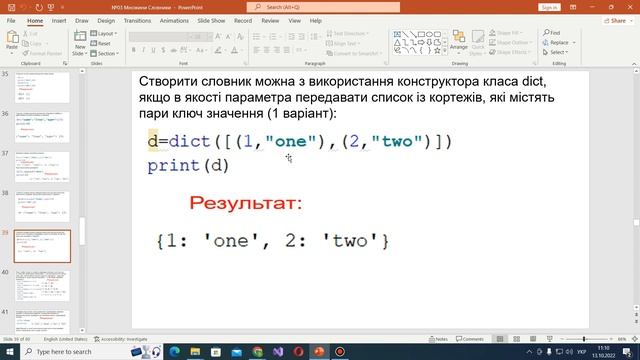The width and height of the screenshot is (640, 360).
Task: Select the Oval shape in gallery
Action: [429, 34]
